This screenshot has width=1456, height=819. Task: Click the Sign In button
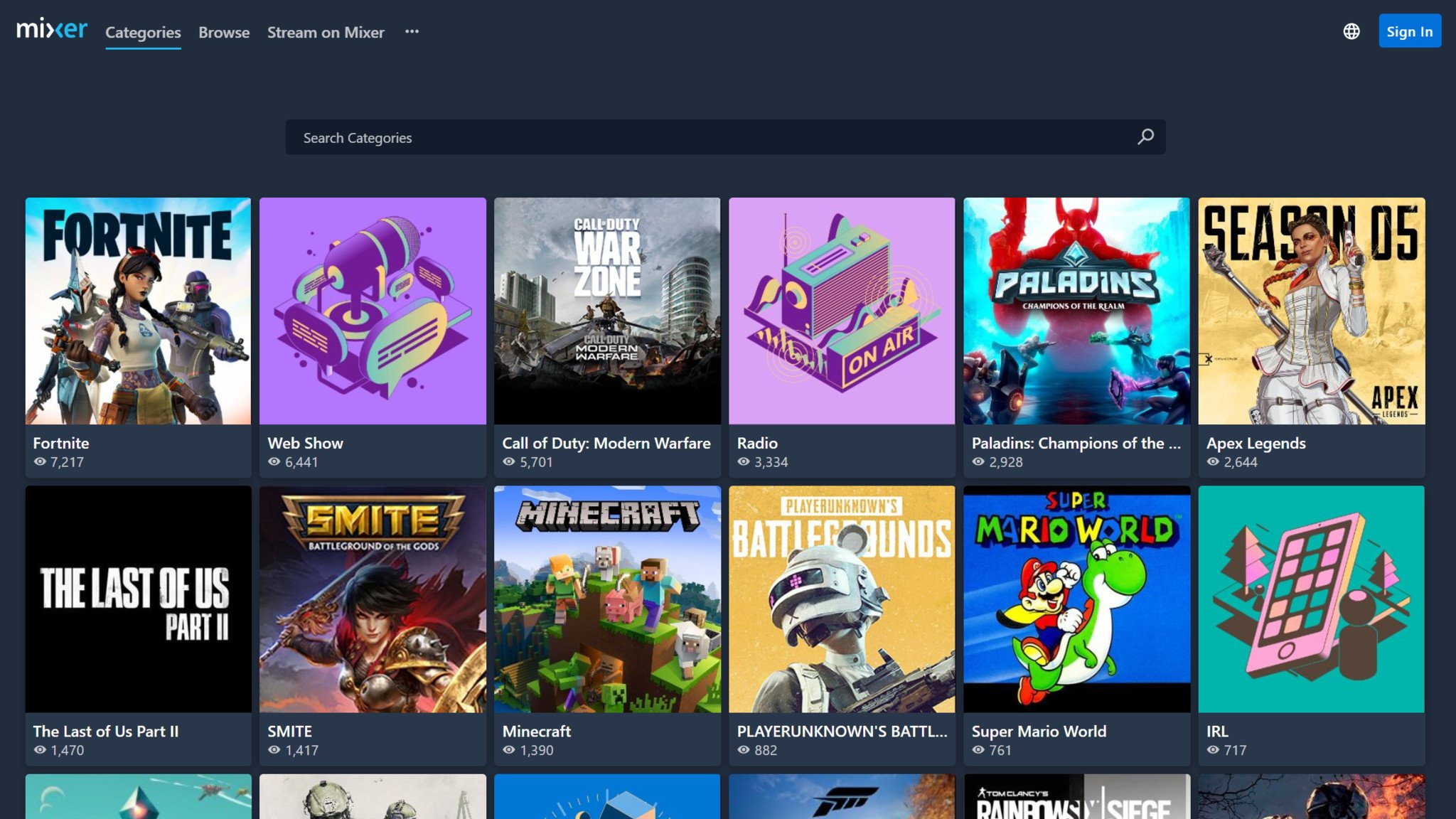coord(1410,31)
